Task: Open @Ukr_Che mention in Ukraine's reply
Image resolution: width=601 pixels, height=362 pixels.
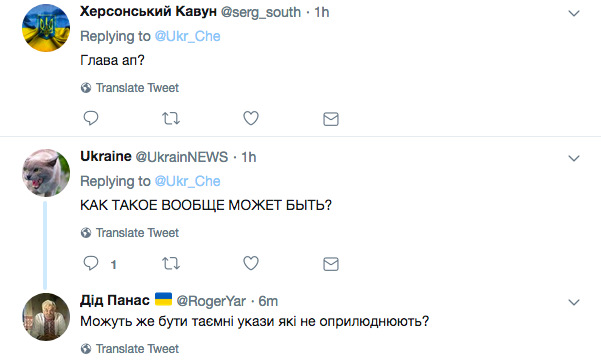Action: pos(187,181)
